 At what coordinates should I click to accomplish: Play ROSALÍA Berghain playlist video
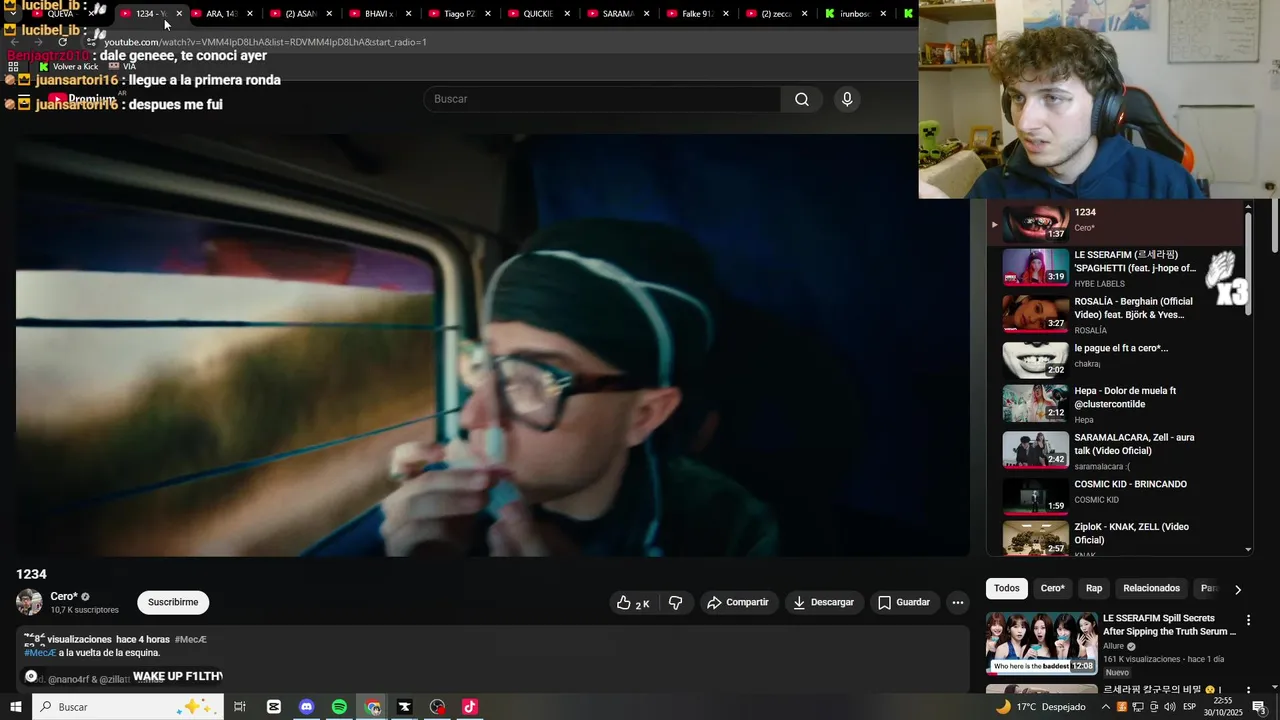[x=1115, y=314]
